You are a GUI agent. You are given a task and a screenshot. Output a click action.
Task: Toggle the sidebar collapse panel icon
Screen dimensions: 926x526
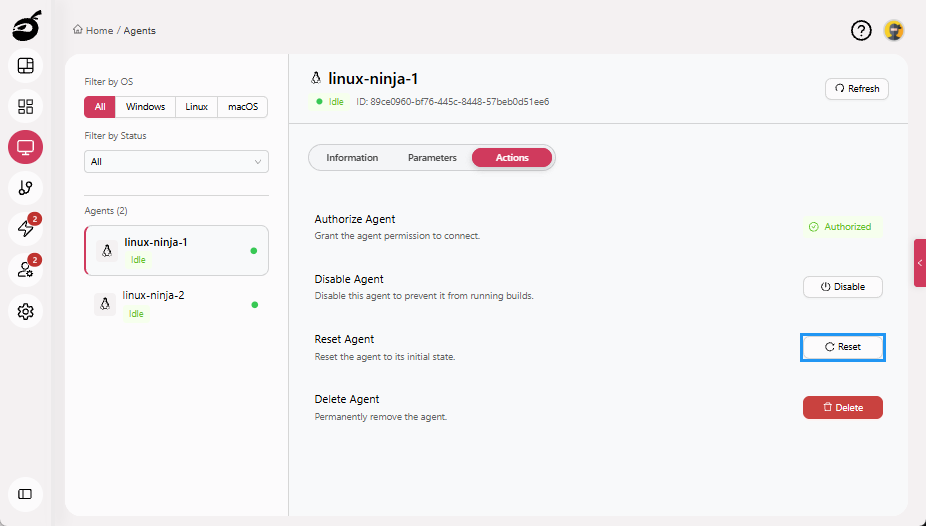pos(25,494)
